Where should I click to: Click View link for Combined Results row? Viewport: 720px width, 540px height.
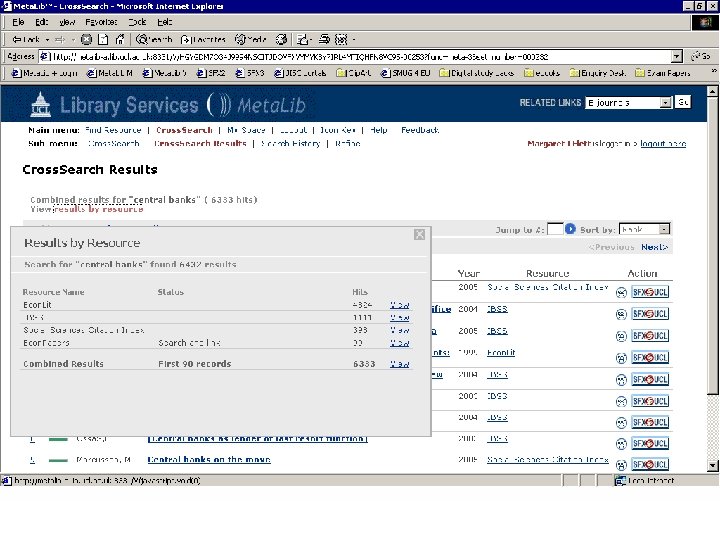[x=399, y=364]
